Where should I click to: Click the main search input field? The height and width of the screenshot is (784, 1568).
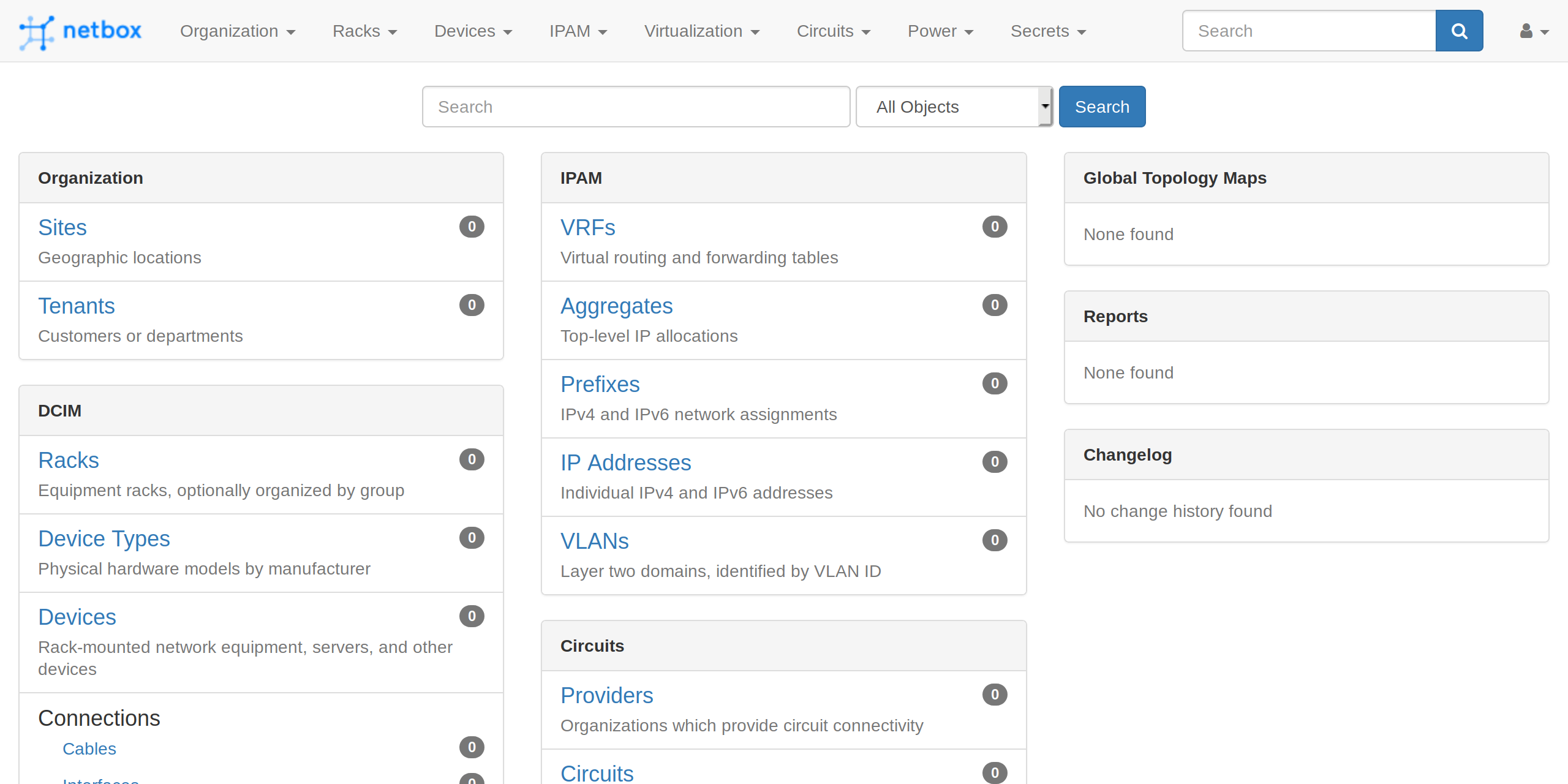[x=636, y=106]
